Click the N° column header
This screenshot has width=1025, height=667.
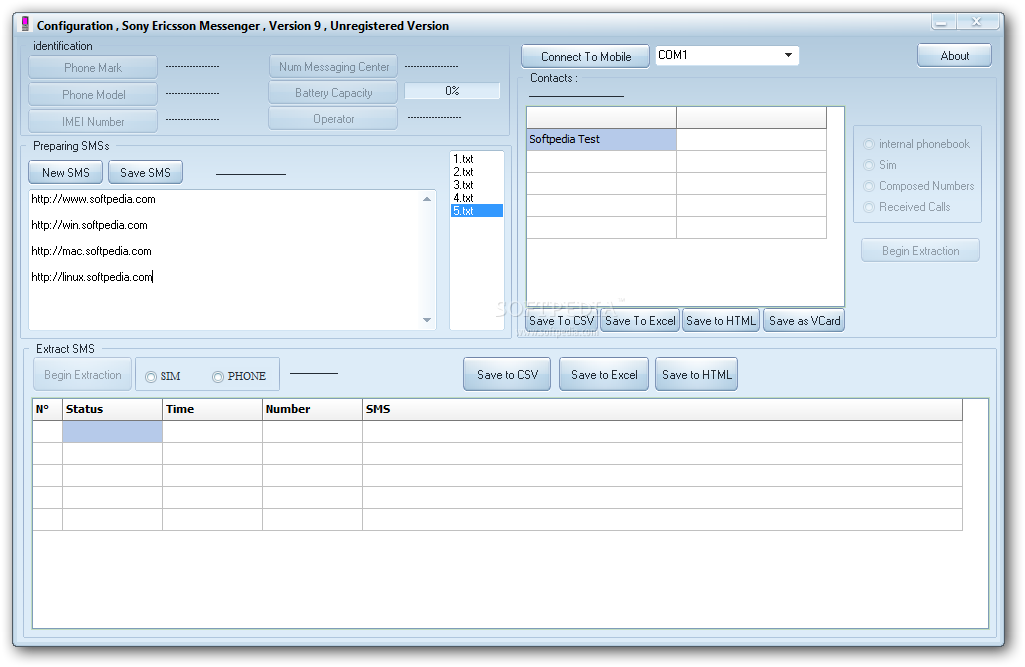tap(47, 409)
